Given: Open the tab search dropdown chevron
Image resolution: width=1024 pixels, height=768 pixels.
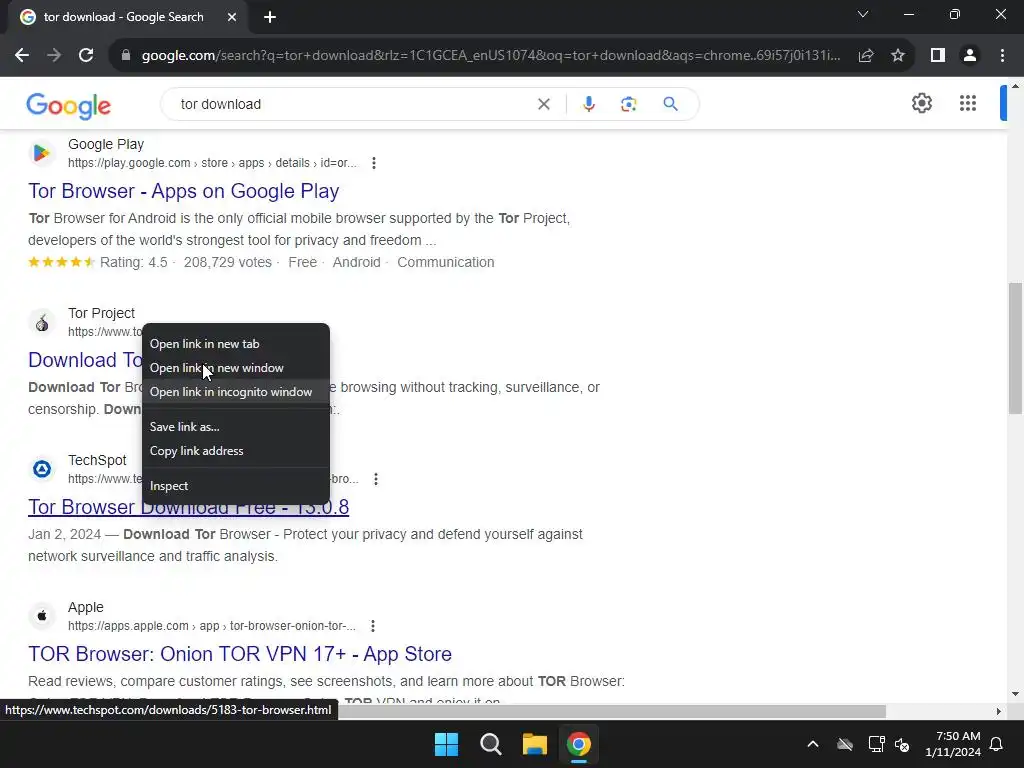Looking at the screenshot, I should tap(863, 14).
